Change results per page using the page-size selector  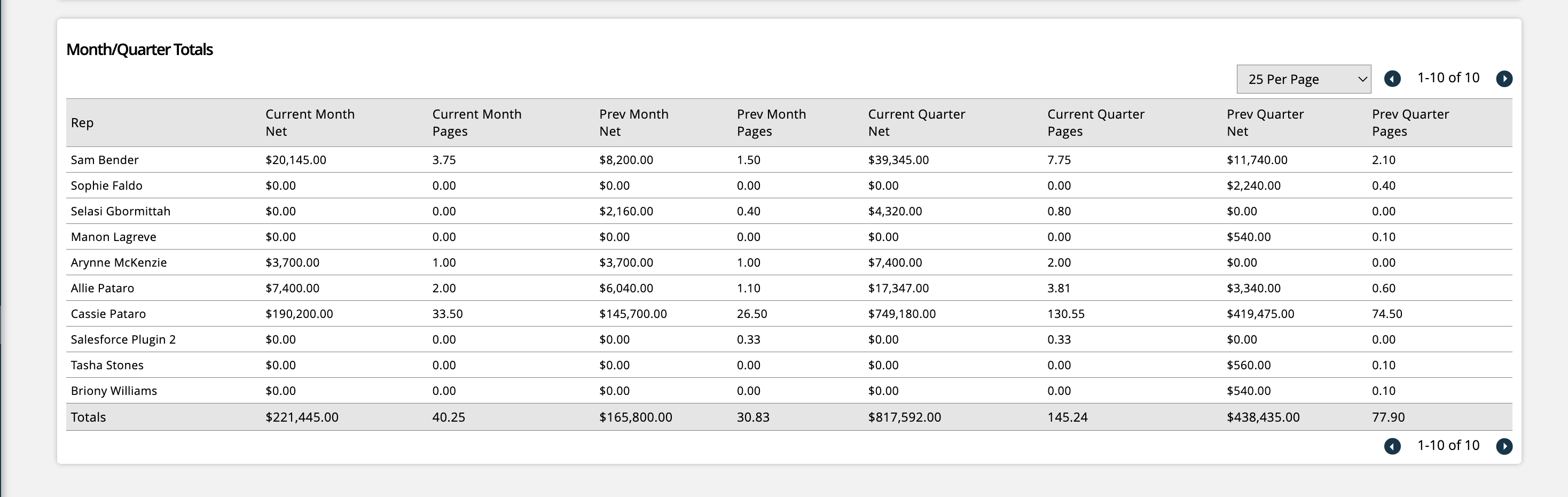tap(1303, 79)
